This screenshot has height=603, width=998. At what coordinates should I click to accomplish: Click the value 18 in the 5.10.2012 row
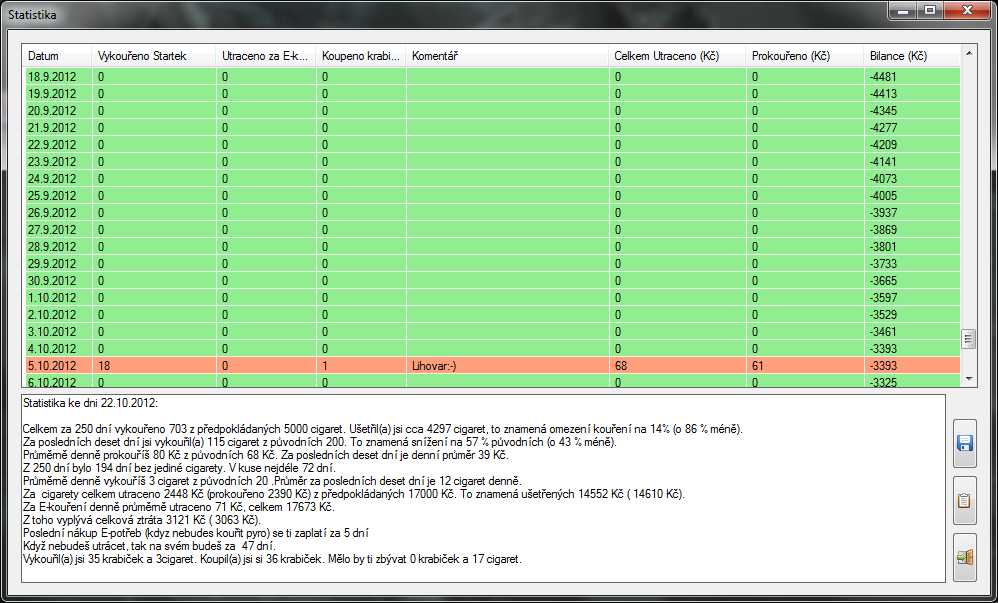tap(104, 365)
